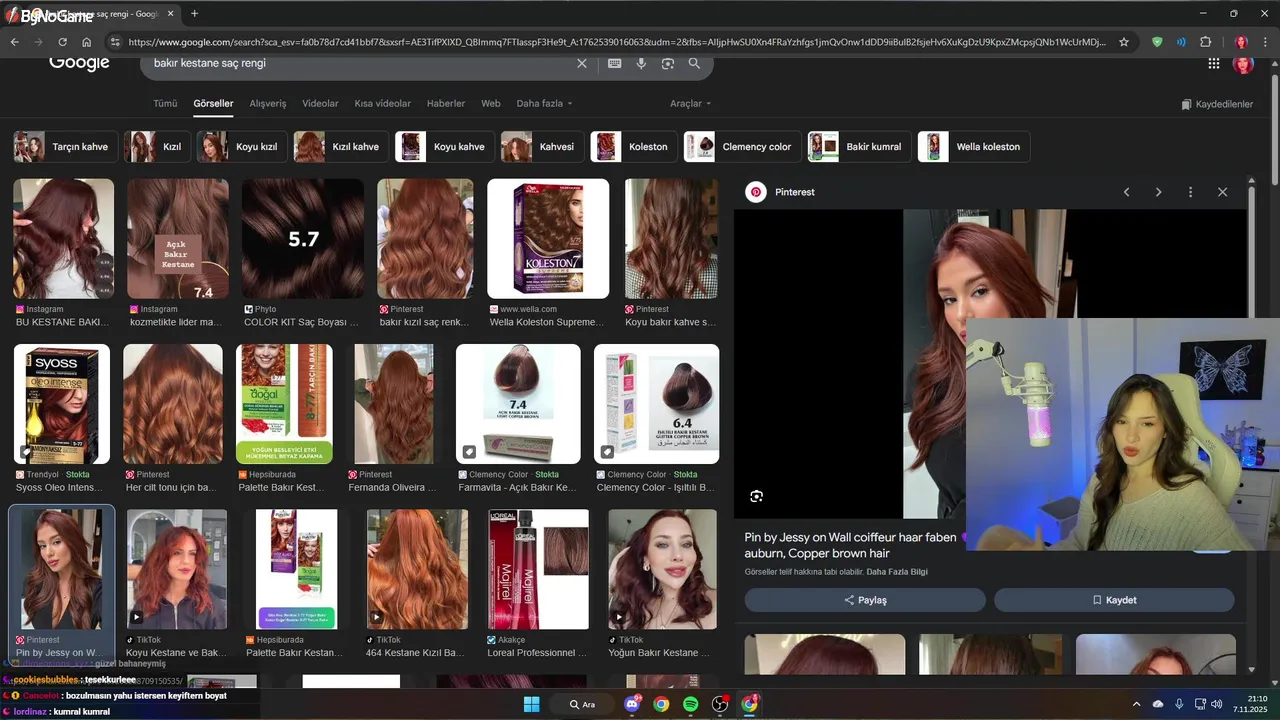Open the Google account avatar
This screenshot has height=720, width=1280.
pos(1244,63)
